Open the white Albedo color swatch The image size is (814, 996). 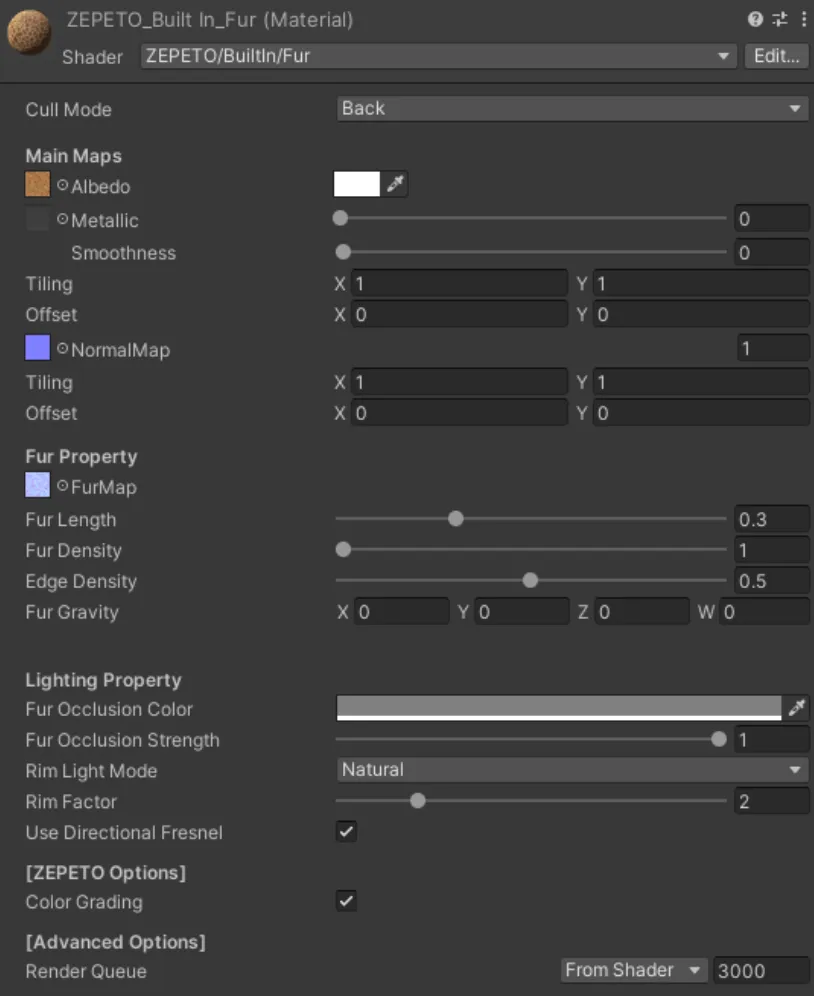[x=357, y=184]
